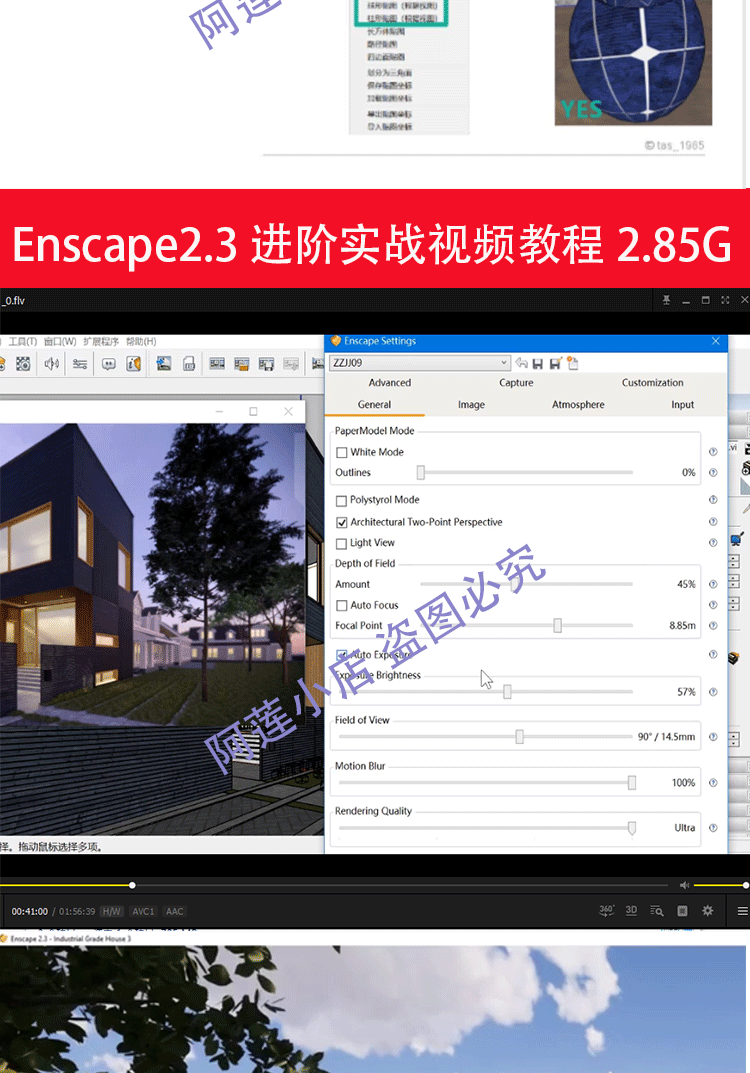The height and width of the screenshot is (1073, 750).
Task: Open the video player settings gear
Action: (x=708, y=910)
